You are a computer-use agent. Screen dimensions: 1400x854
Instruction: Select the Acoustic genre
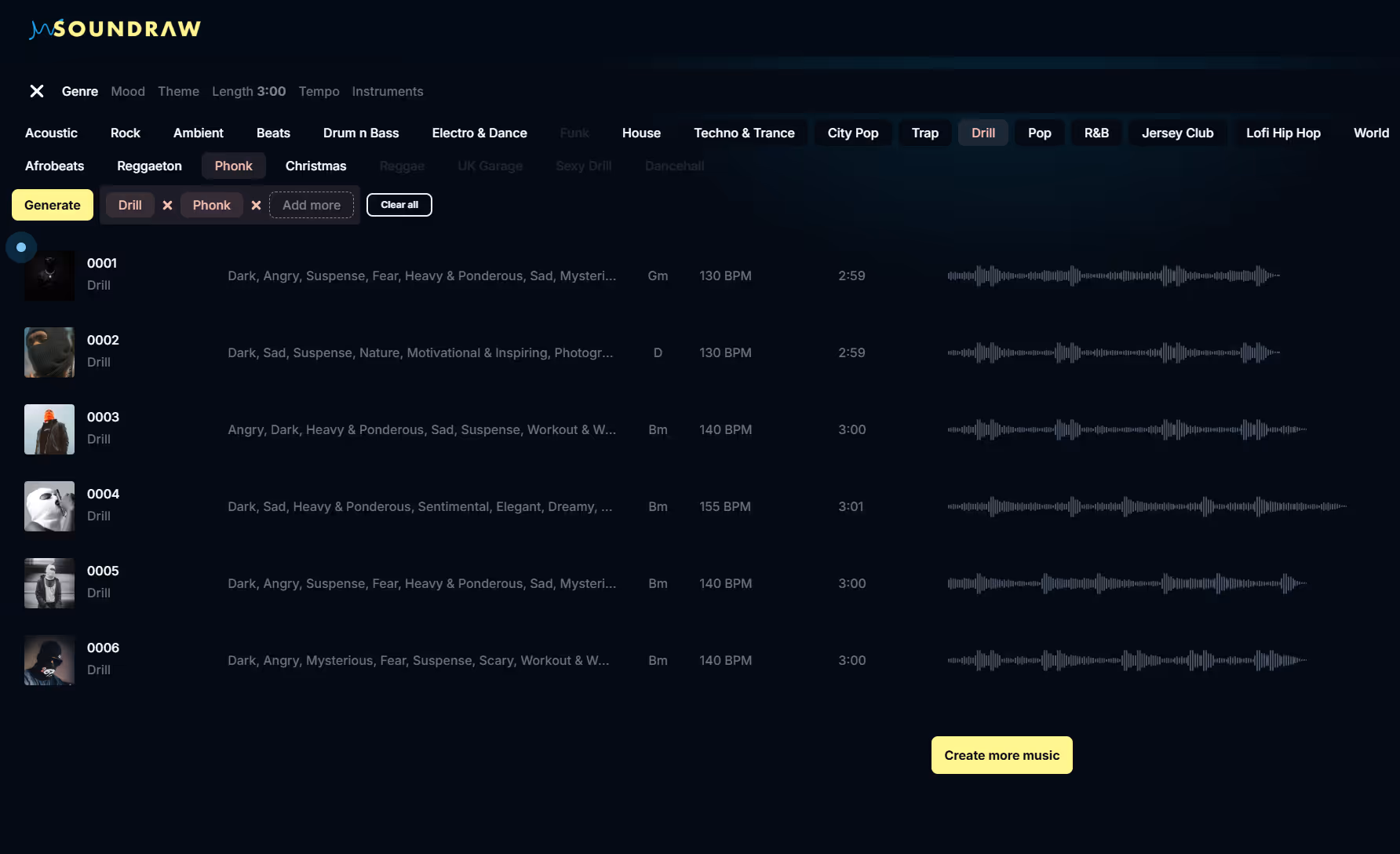[x=51, y=133]
